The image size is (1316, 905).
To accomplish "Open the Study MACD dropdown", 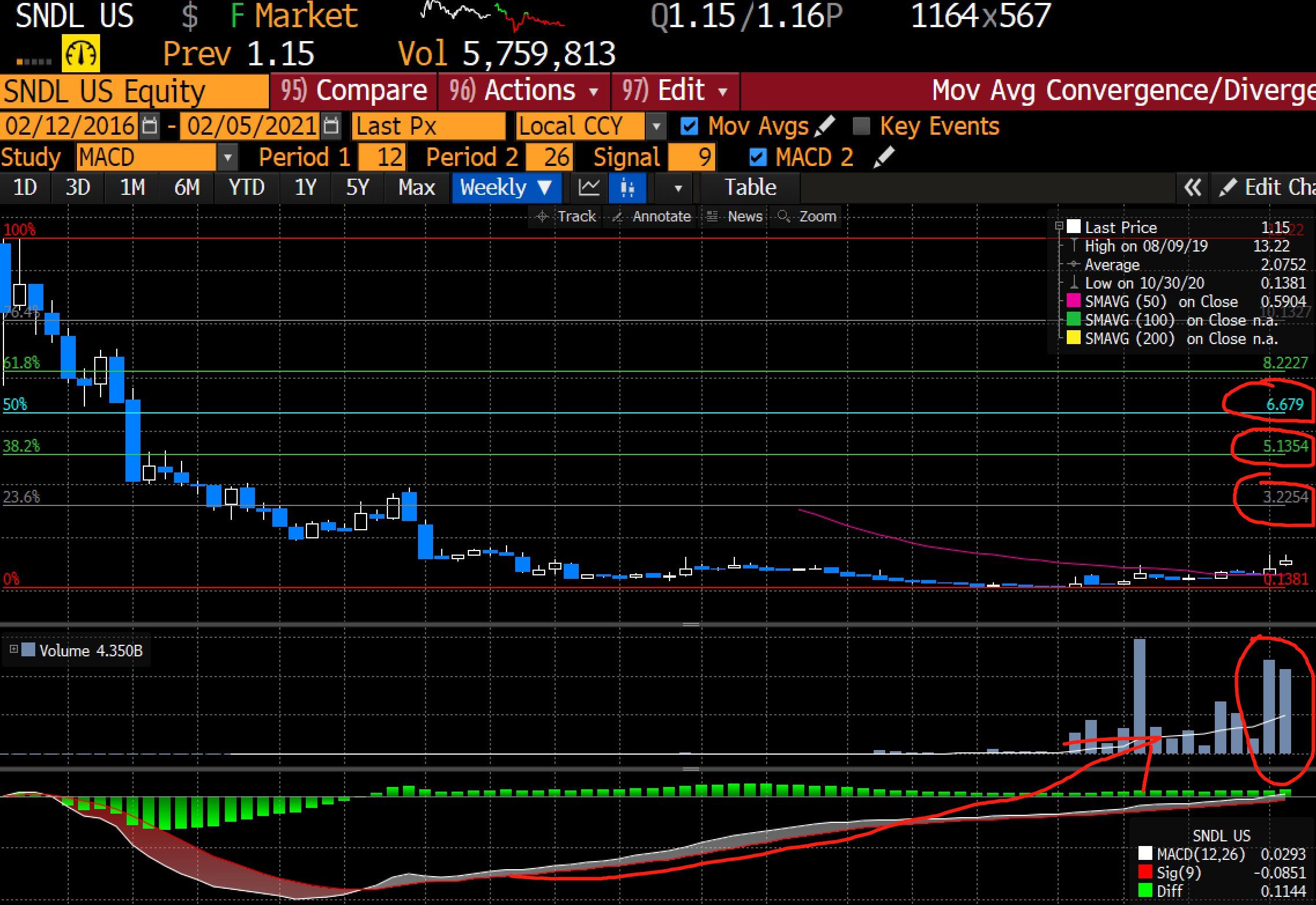I will coord(227,157).
